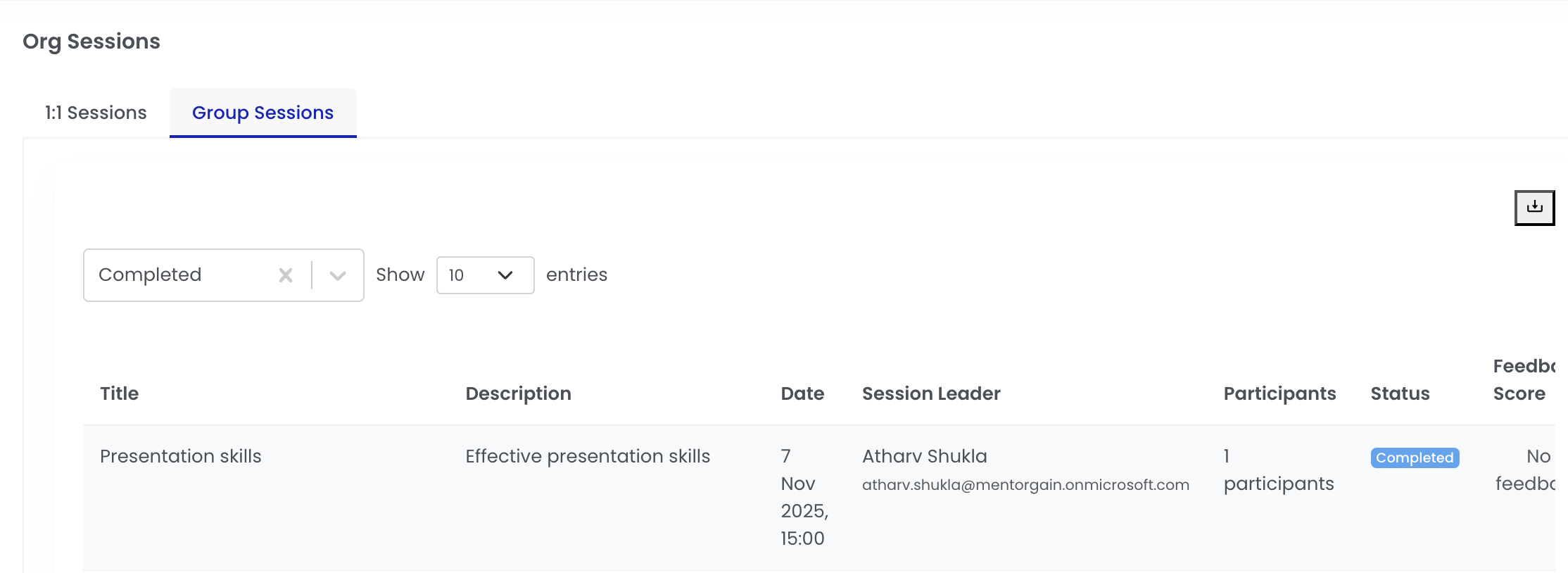Sort by the Title column header
The height and width of the screenshot is (573, 1568).
pyautogui.click(x=119, y=393)
